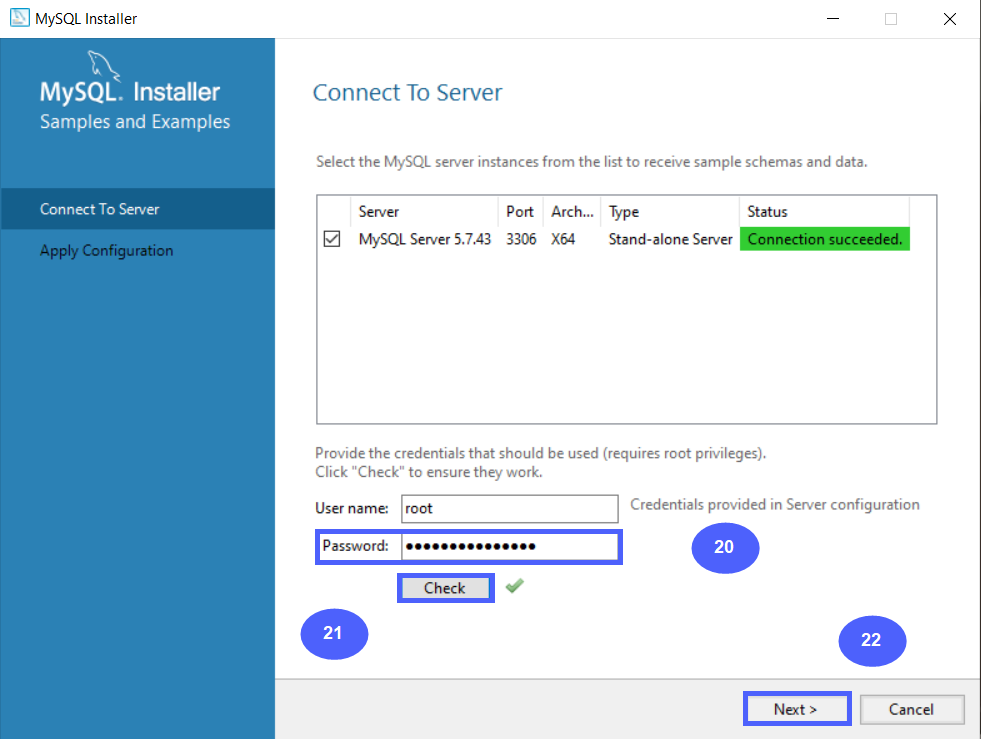Click the blue marker labeled 20

pyautogui.click(x=725, y=548)
